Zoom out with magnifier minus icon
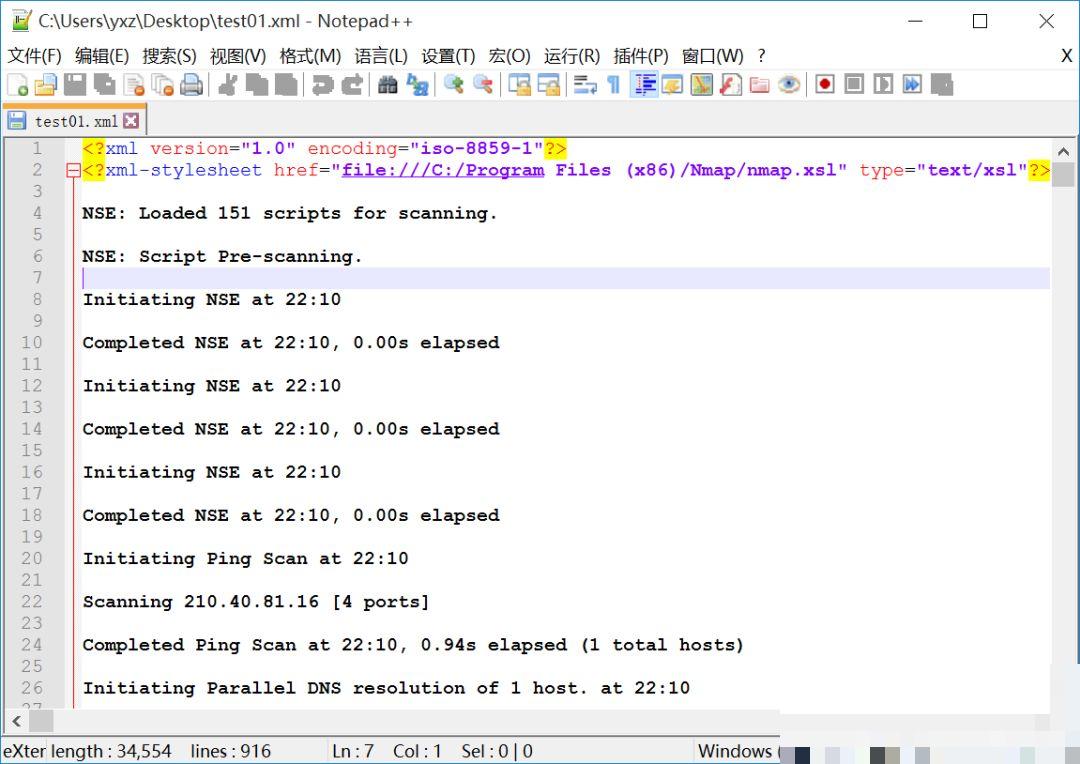The image size is (1080, 764). [x=483, y=85]
